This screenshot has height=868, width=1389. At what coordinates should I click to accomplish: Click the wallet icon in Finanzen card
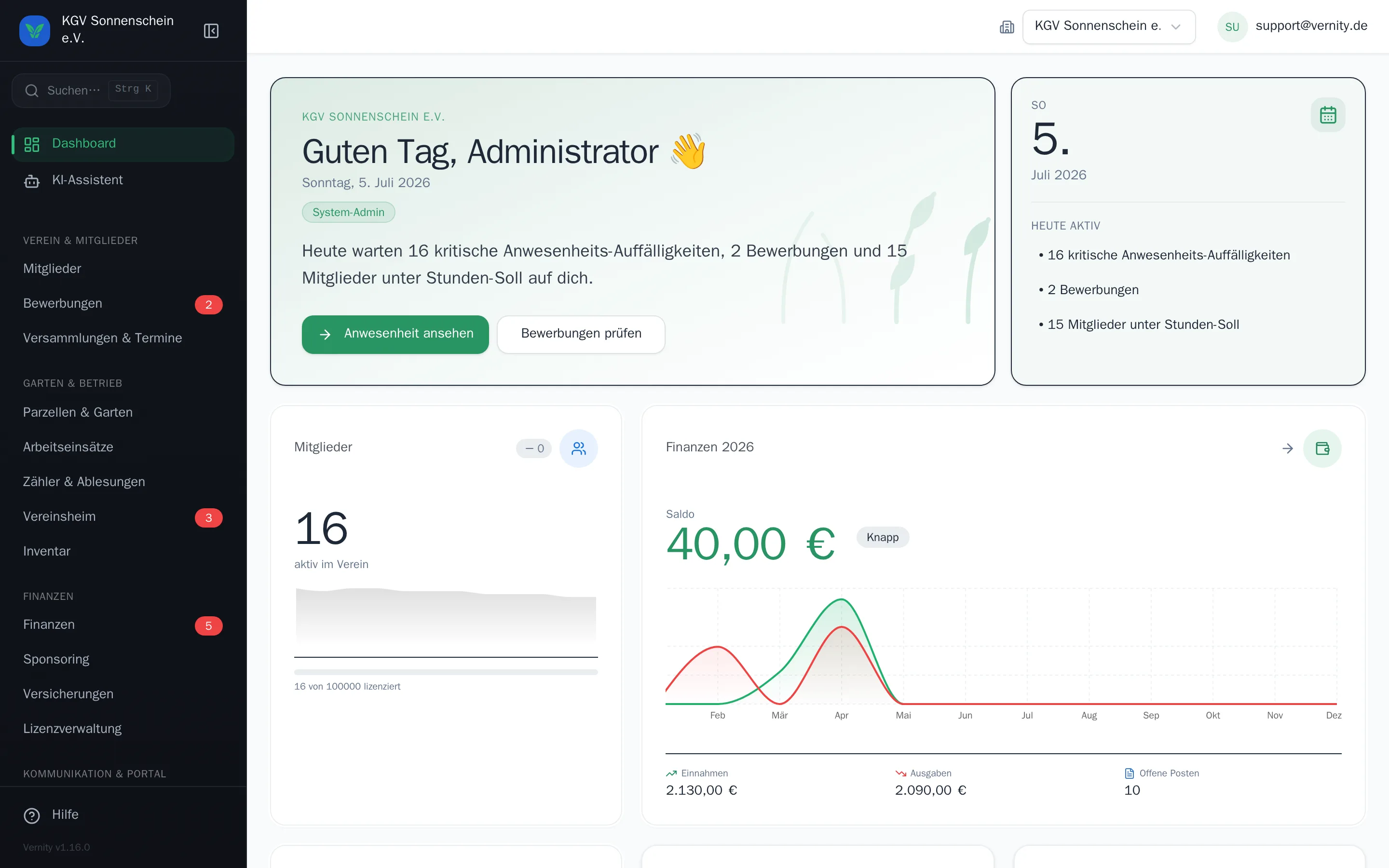1322,448
